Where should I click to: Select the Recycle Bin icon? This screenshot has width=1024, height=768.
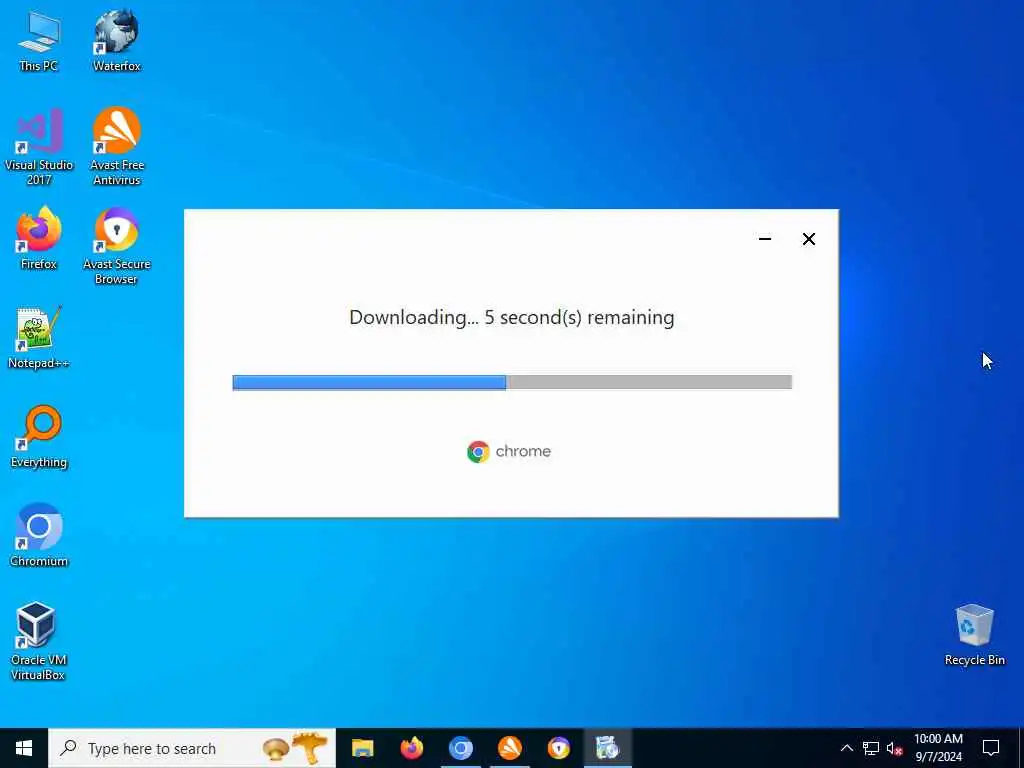tap(974, 635)
